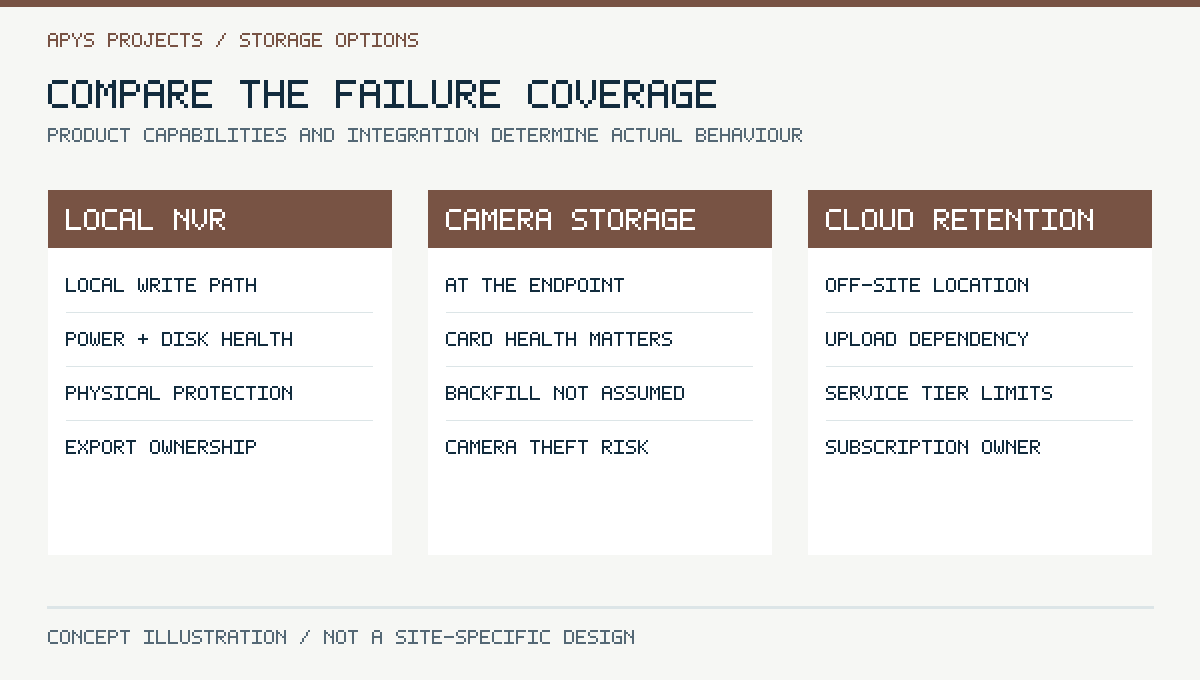This screenshot has width=1200, height=680.
Task: Click the 'UPLOAD DEPENDENCY' row
Action: coord(979,339)
